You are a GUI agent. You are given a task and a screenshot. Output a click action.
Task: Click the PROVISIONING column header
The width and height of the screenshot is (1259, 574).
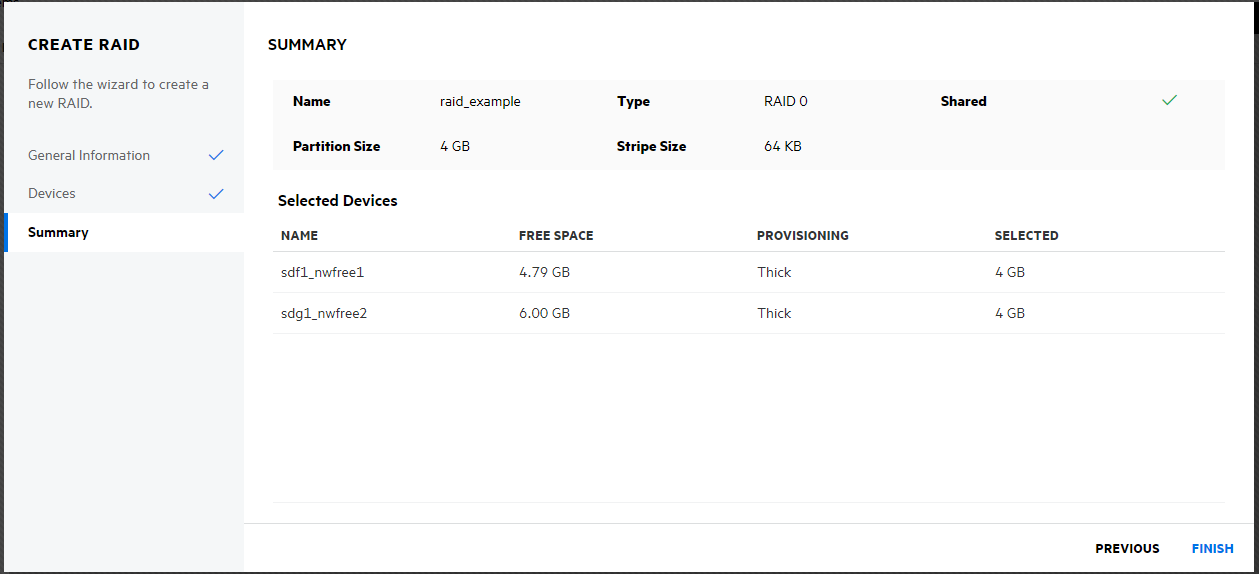(802, 236)
